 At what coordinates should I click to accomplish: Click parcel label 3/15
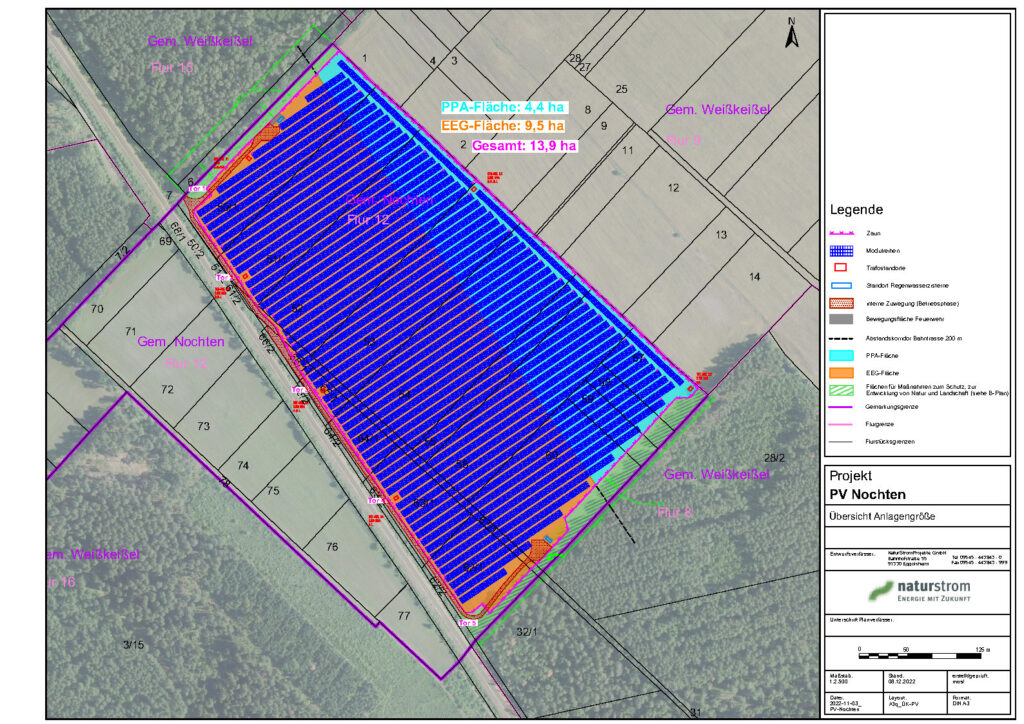pos(133,644)
